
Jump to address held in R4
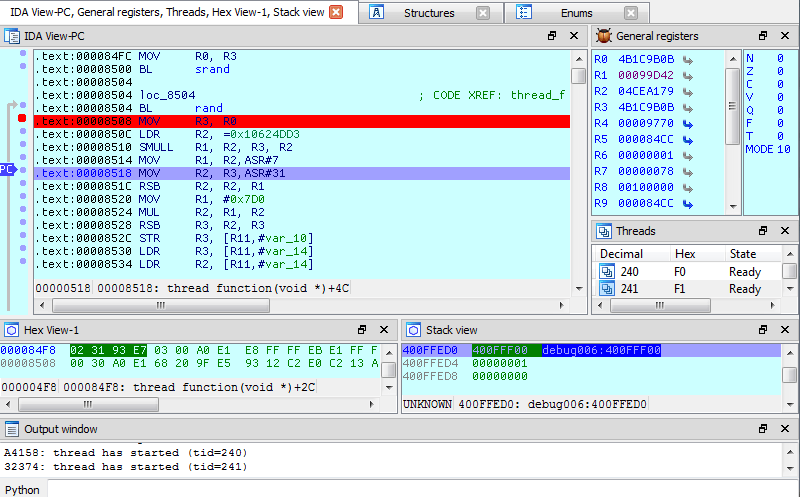coord(688,124)
